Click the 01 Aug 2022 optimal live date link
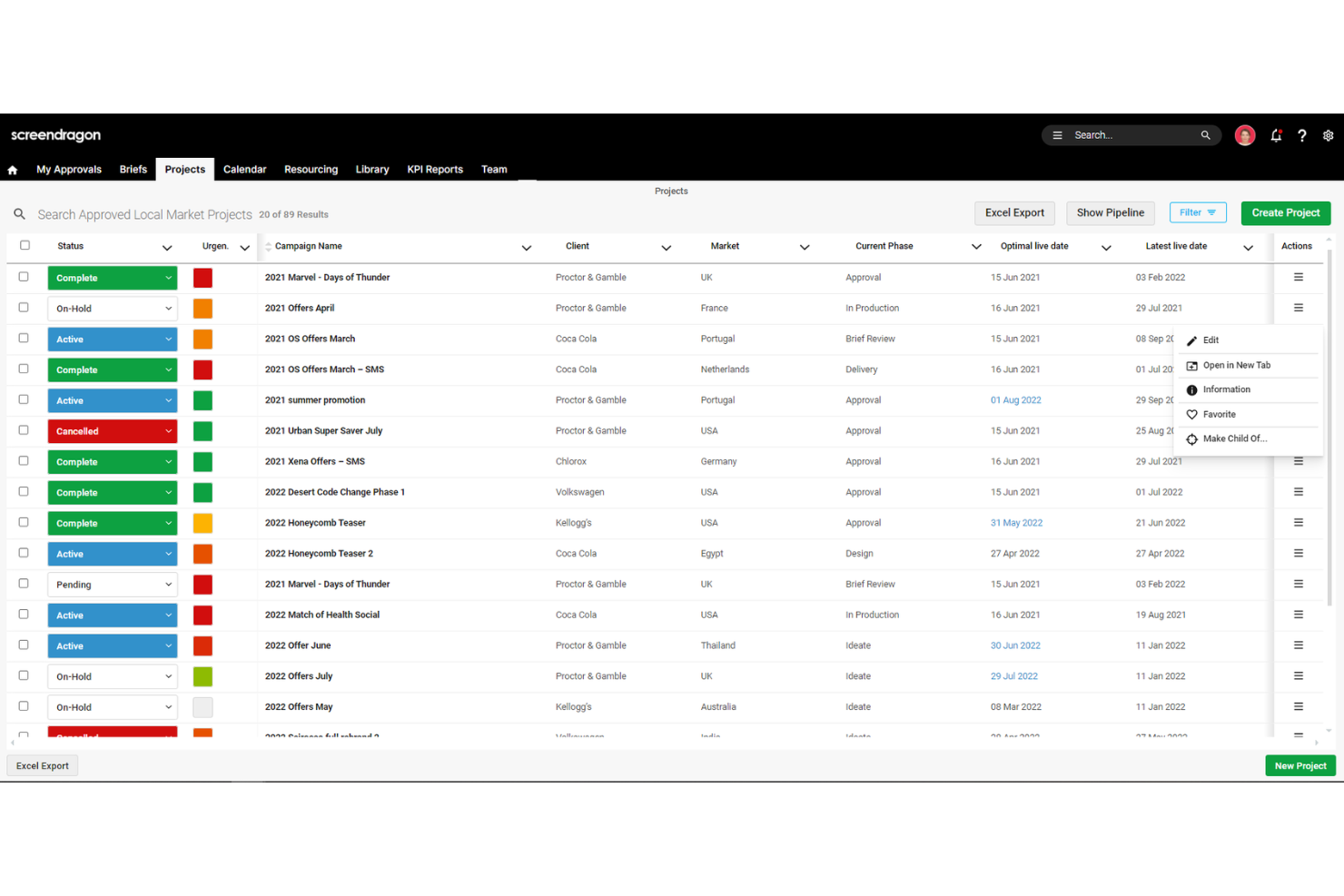The width and height of the screenshot is (1344, 896). tap(1016, 399)
